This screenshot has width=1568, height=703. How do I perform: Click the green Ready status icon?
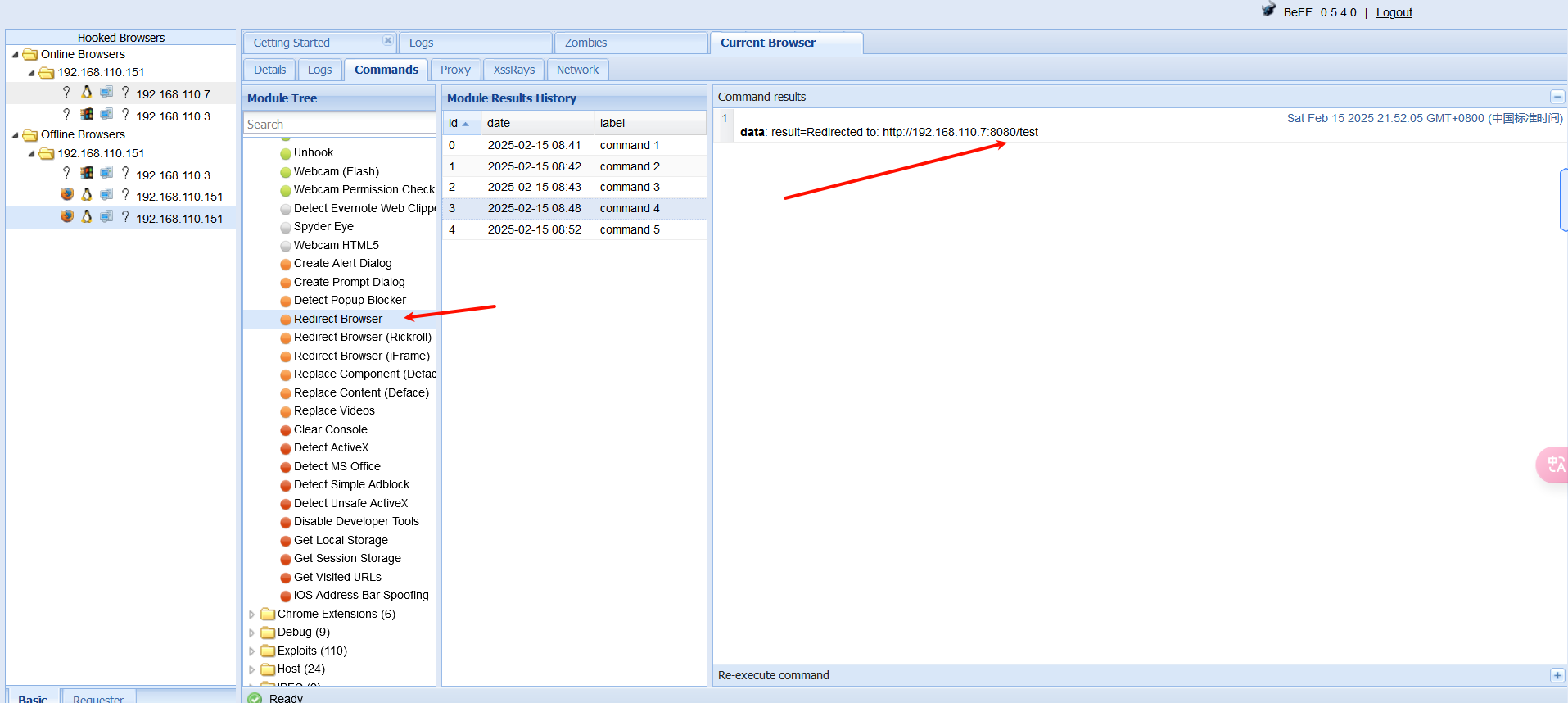255,698
